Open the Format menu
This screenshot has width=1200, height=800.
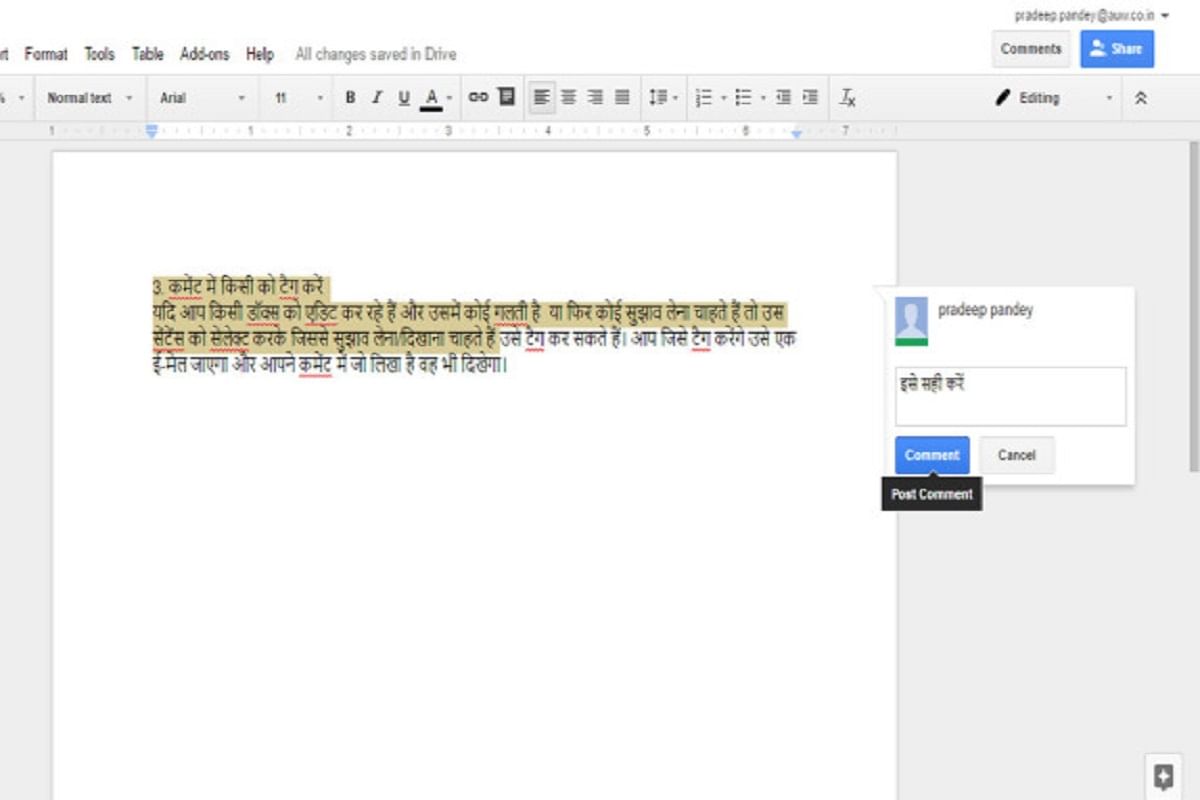point(46,54)
